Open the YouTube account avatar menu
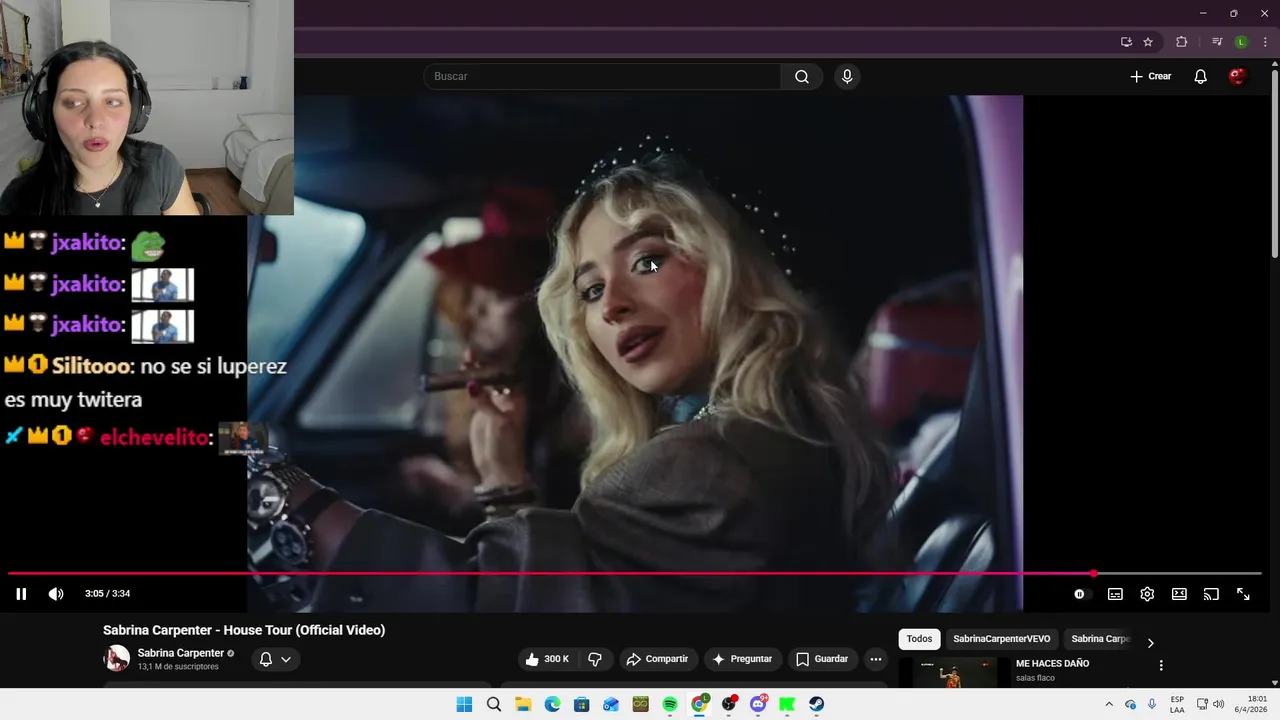Screen dimensions: 1280x720 point(1237,77)
